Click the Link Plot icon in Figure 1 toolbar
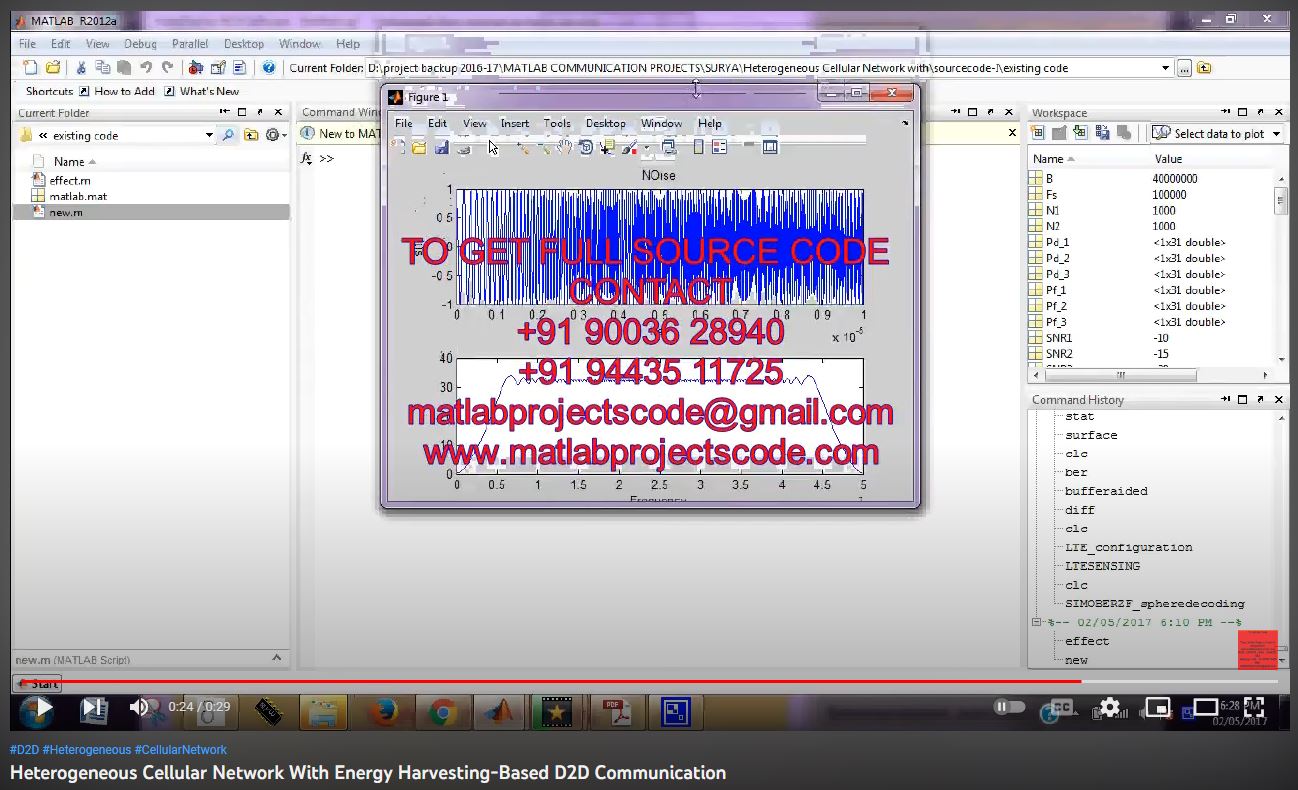1298x790 pixels. (x=669, y=147)
